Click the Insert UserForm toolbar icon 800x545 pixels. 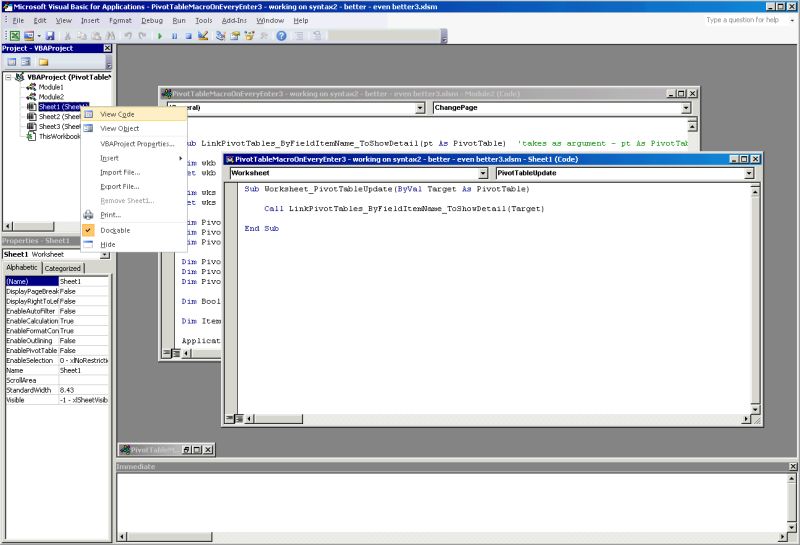point(29,36)
